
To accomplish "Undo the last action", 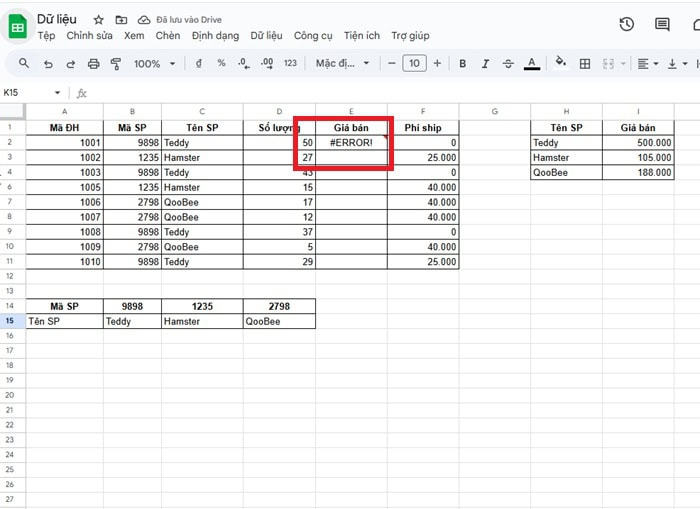I will 48,64.
